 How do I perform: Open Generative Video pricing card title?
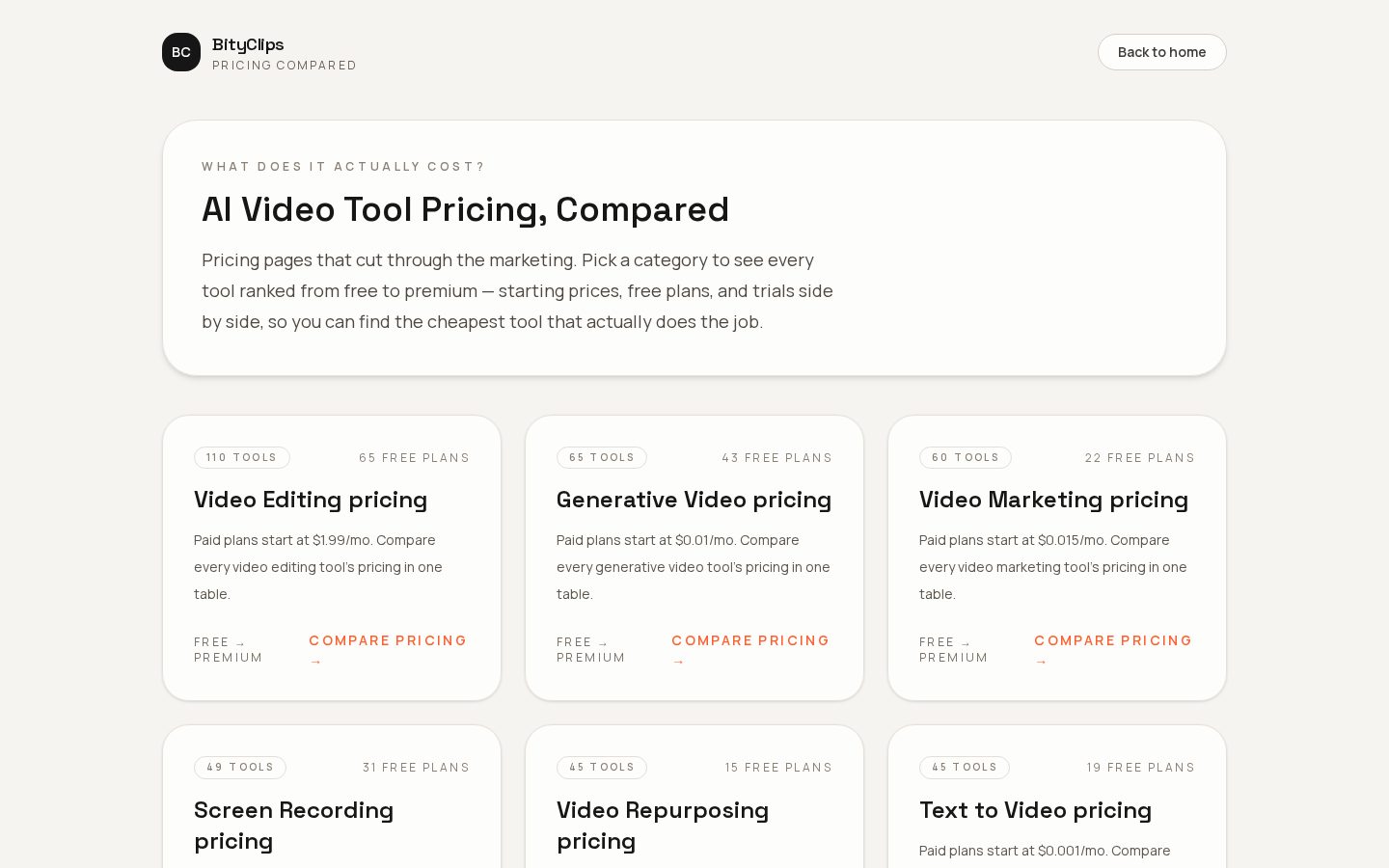[x=694, y=500]
